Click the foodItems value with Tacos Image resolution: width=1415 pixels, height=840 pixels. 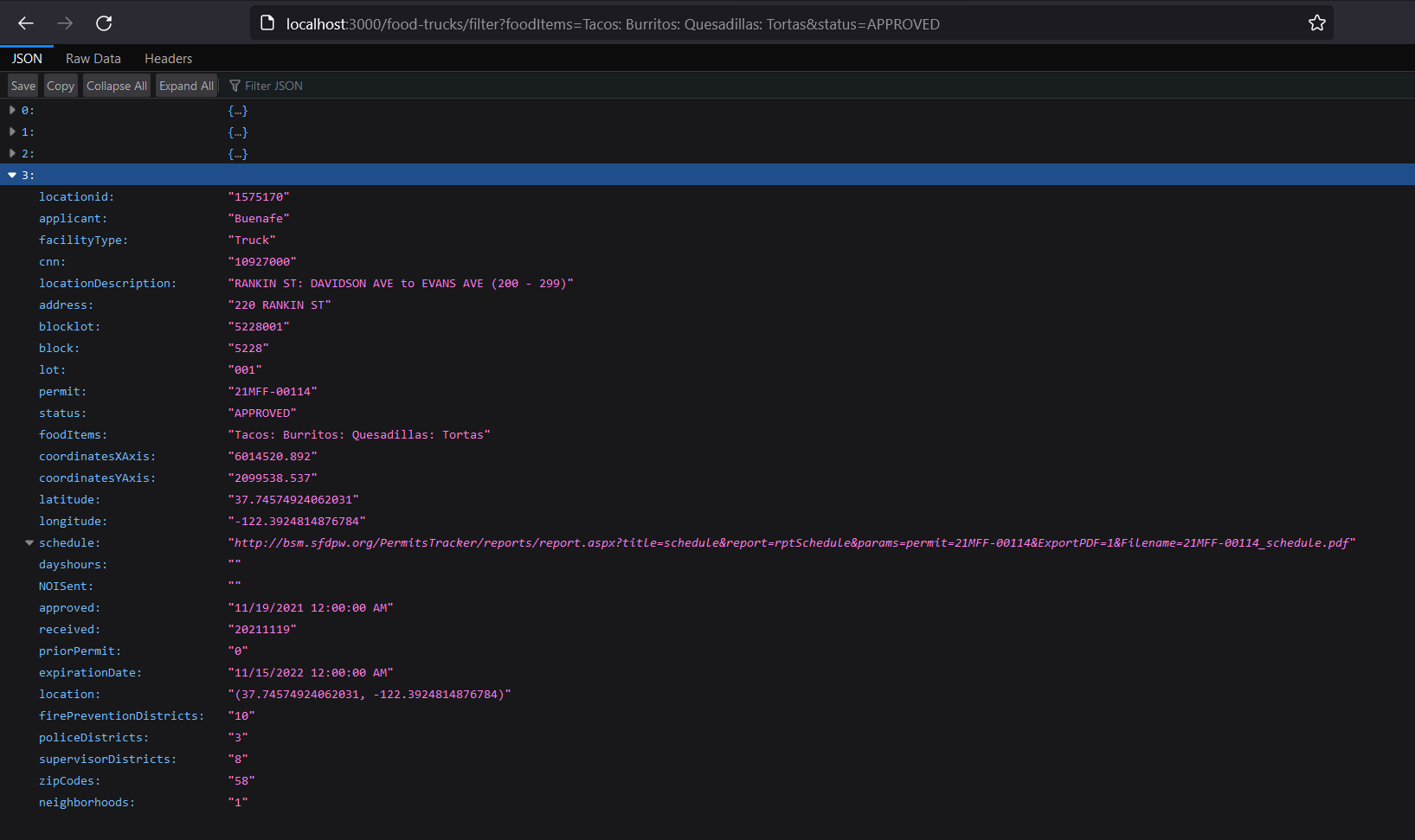359,434
